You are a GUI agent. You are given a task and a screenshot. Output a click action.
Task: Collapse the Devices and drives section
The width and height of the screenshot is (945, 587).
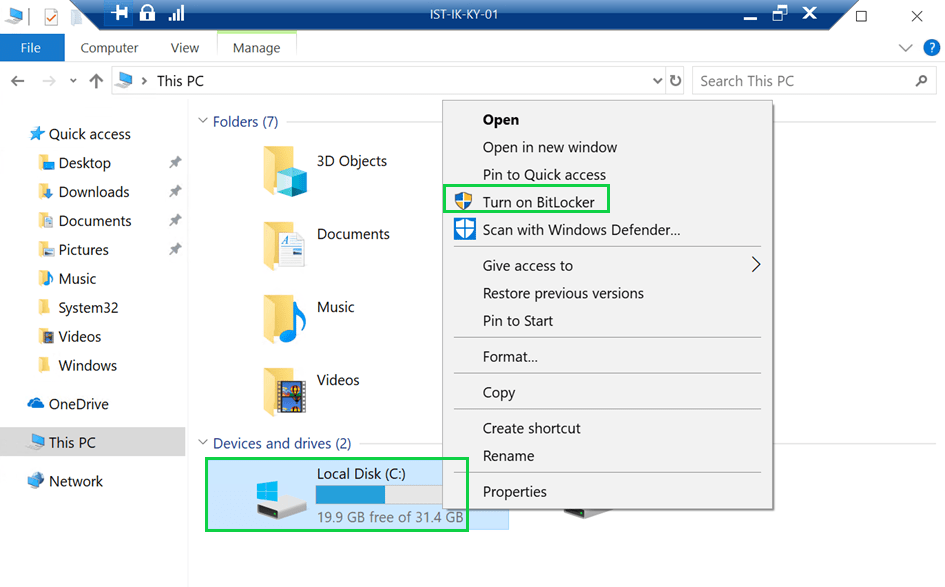pos(203,443)
